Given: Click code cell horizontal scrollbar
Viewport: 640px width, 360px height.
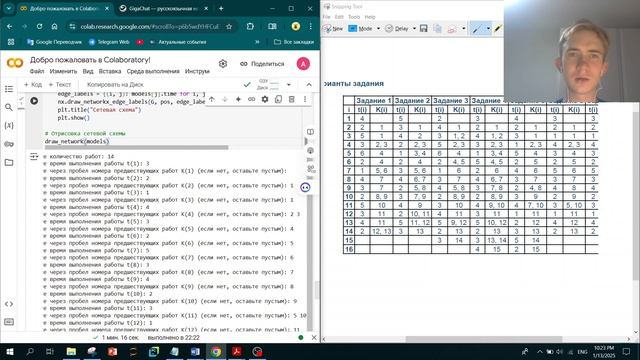Looking at the screenshot, I should (136, 147).
